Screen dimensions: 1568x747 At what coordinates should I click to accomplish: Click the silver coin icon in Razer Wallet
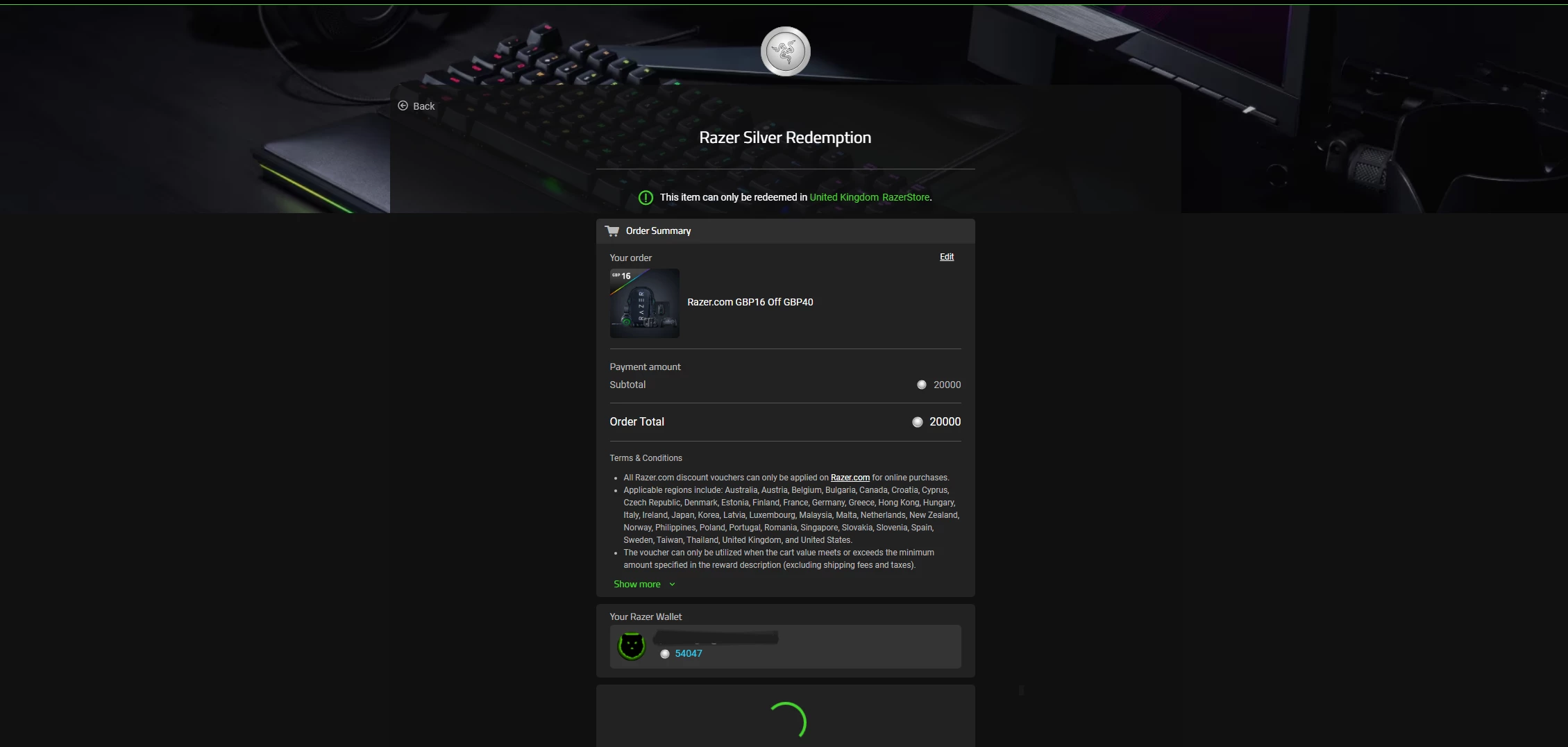point(665,654)
